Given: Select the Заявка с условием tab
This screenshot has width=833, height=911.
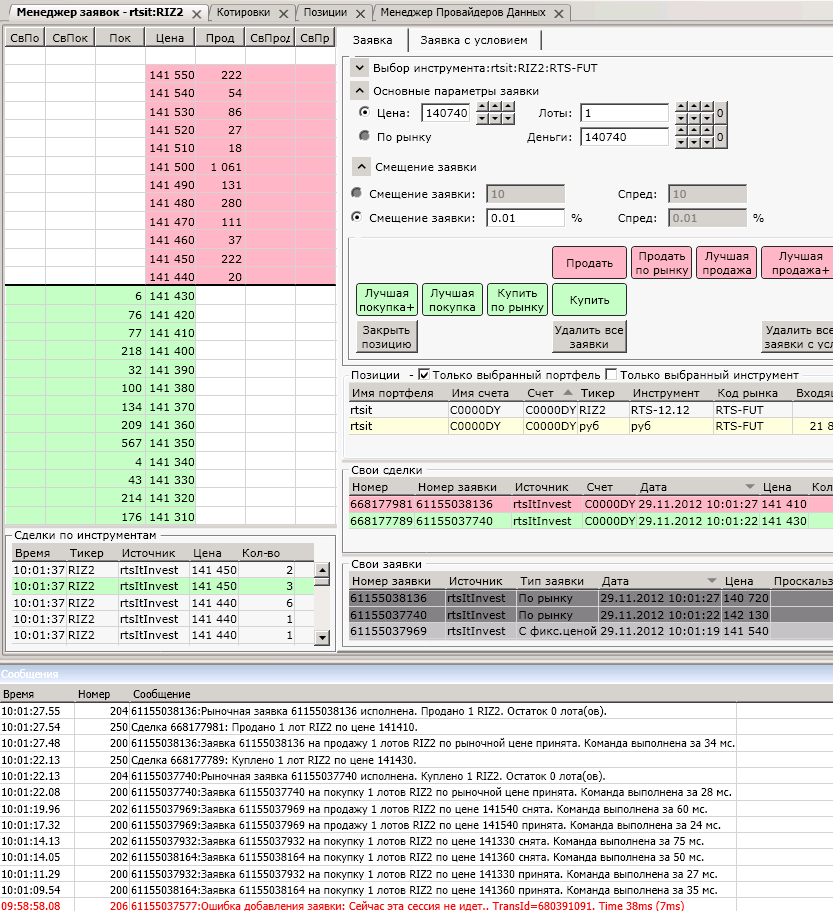Looking at the screenshot, I should (x=474, y=40).
